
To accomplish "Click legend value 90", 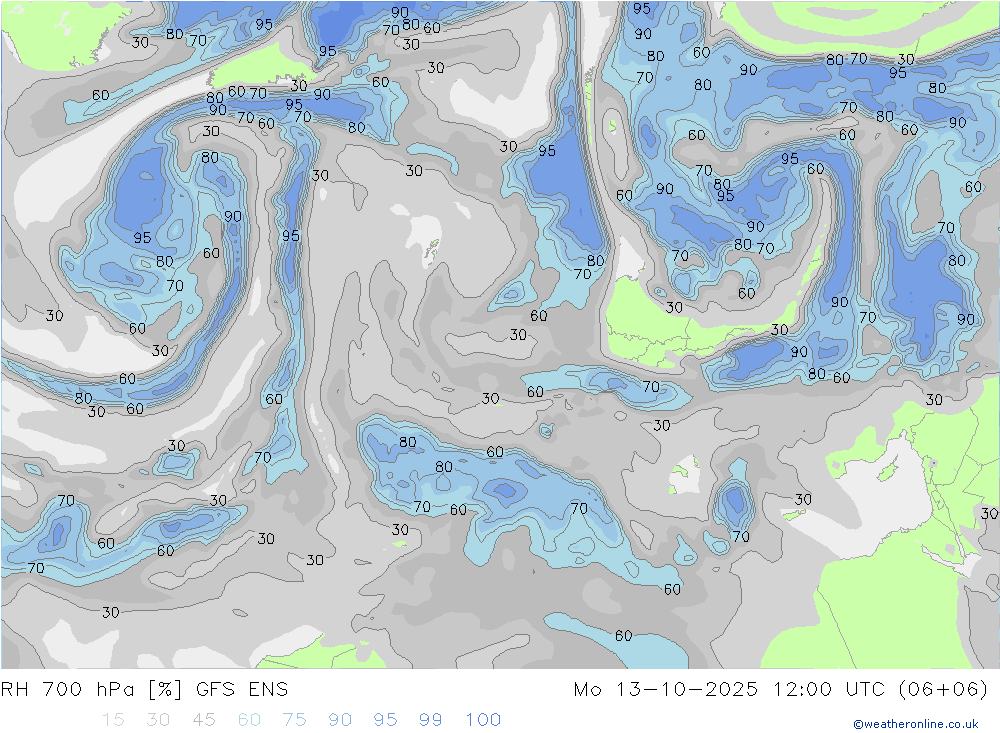I will tap(340, 720).
